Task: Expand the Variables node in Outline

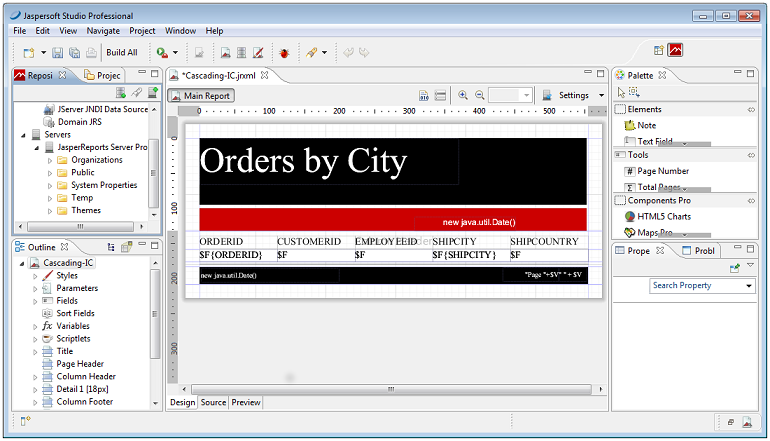Action: pyautogui.click(x=35, y=327)
